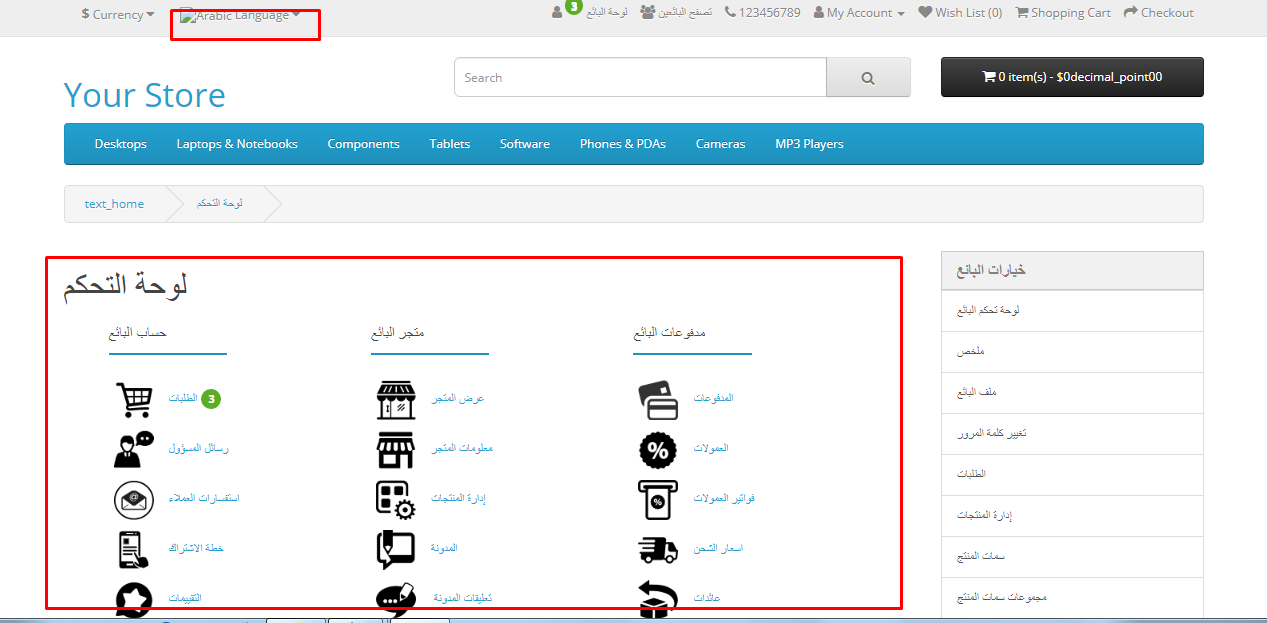The height and width of the screenshot is (623, 1267).
Task: Select تغيير كلمة المرور in the sidebar
Action: click(1072, 434)
